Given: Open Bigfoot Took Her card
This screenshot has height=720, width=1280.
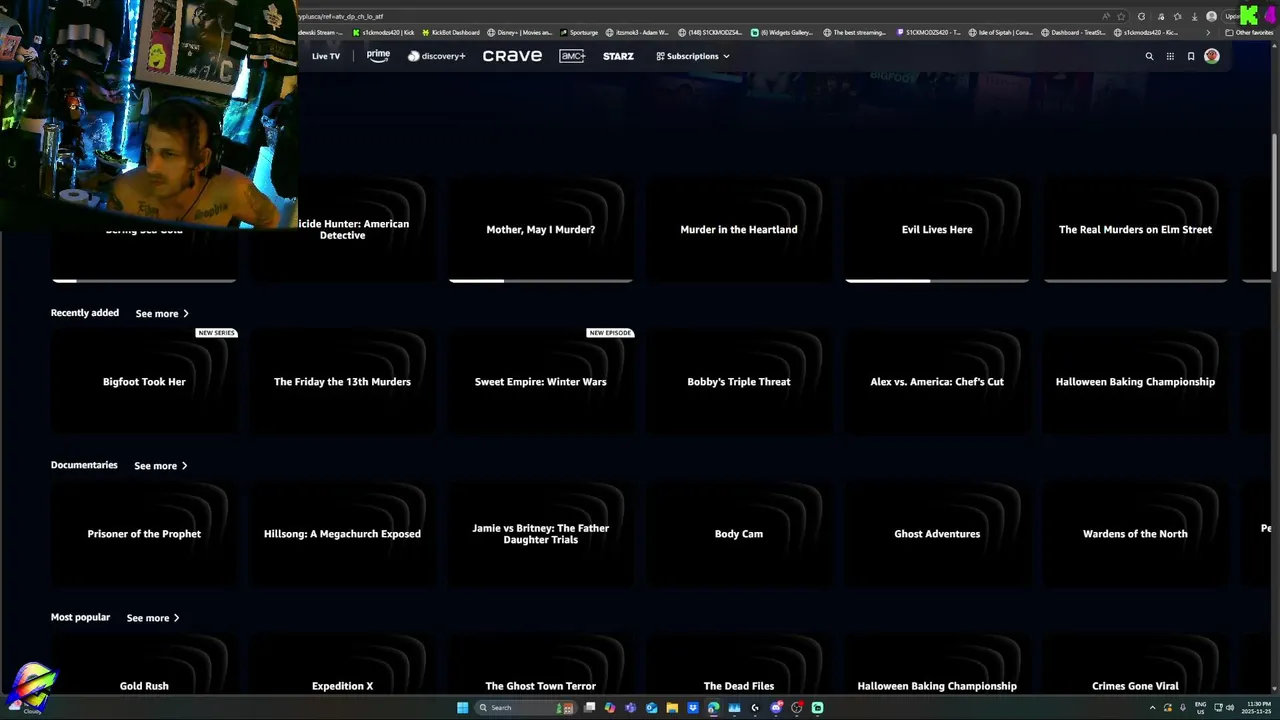Looking at the screenshot, I should point(144,382).
